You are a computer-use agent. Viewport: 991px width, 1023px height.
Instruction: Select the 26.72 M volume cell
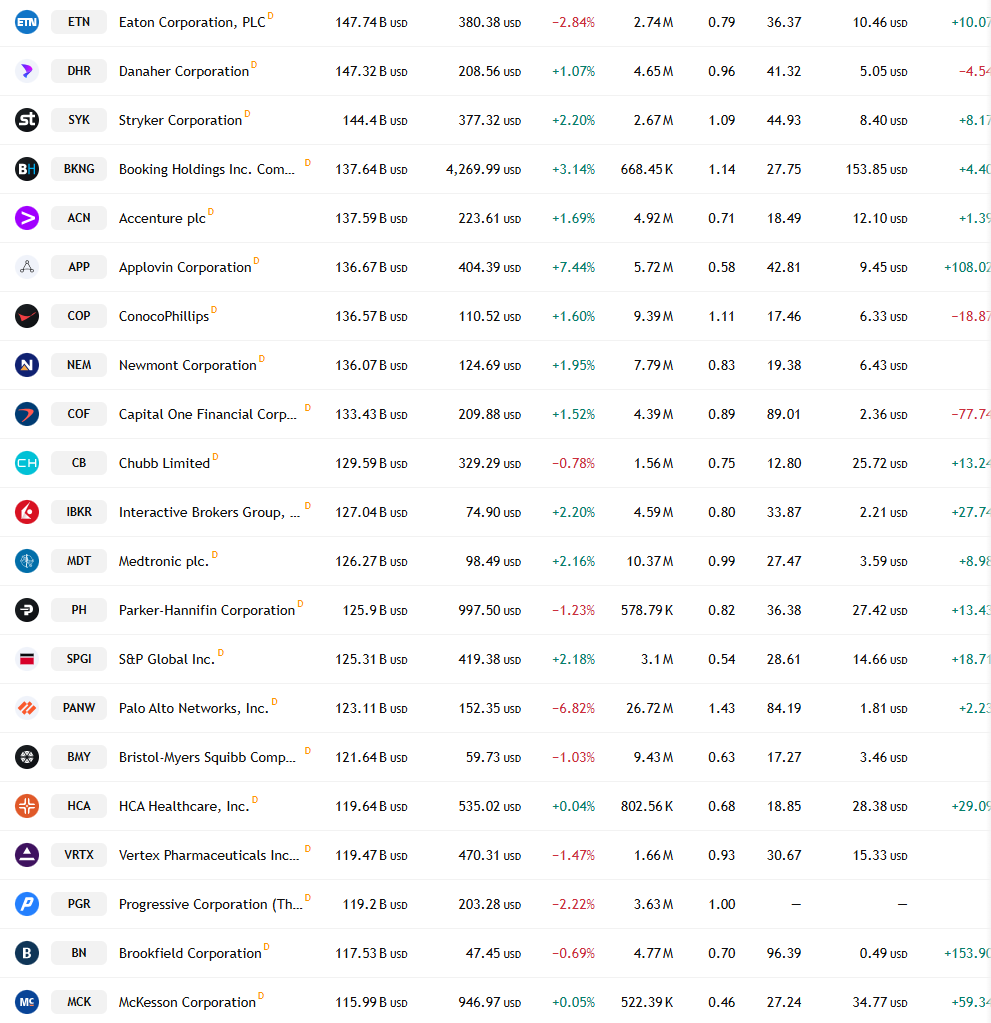coord(650,709)
